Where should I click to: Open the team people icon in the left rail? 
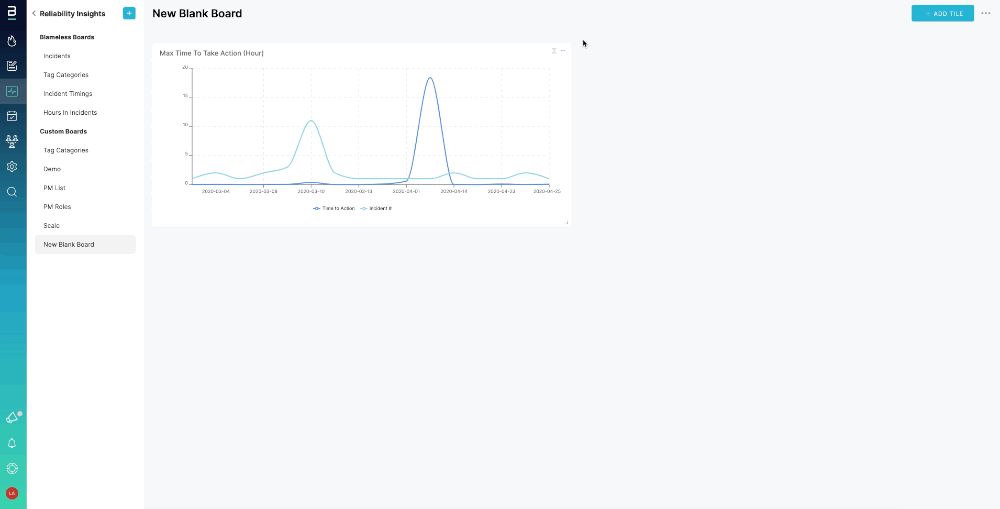click(11, 142)
